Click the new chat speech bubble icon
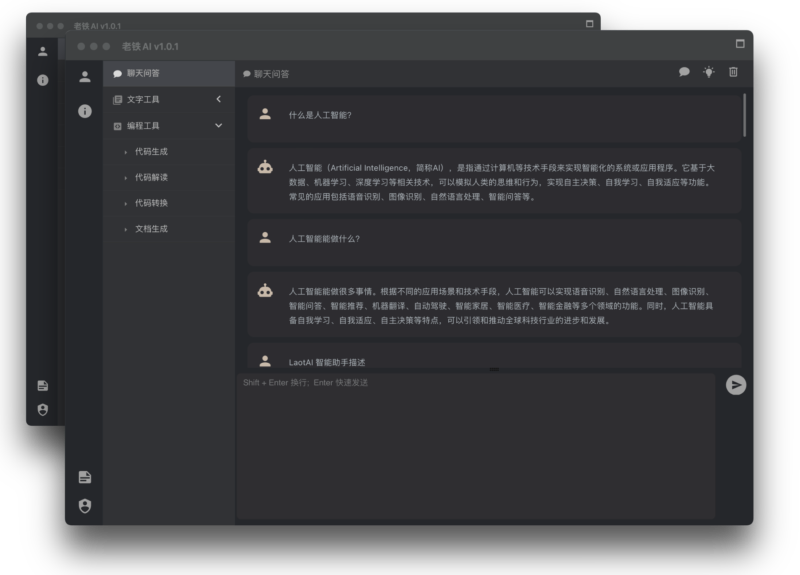This screenshot has width=800, height=575. point(684,72)
